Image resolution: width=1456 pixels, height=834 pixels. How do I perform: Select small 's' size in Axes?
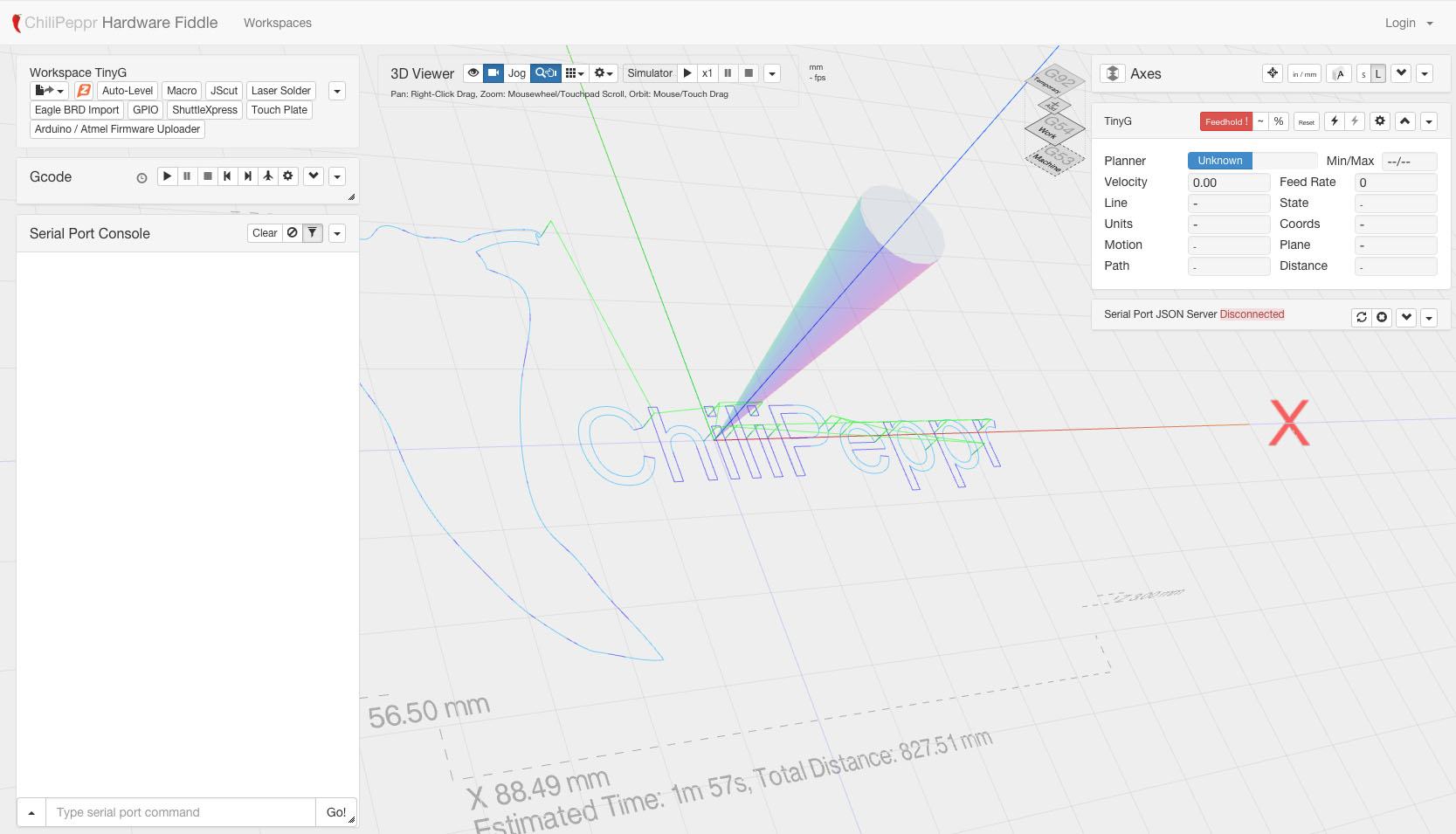tap(1363, 73)
